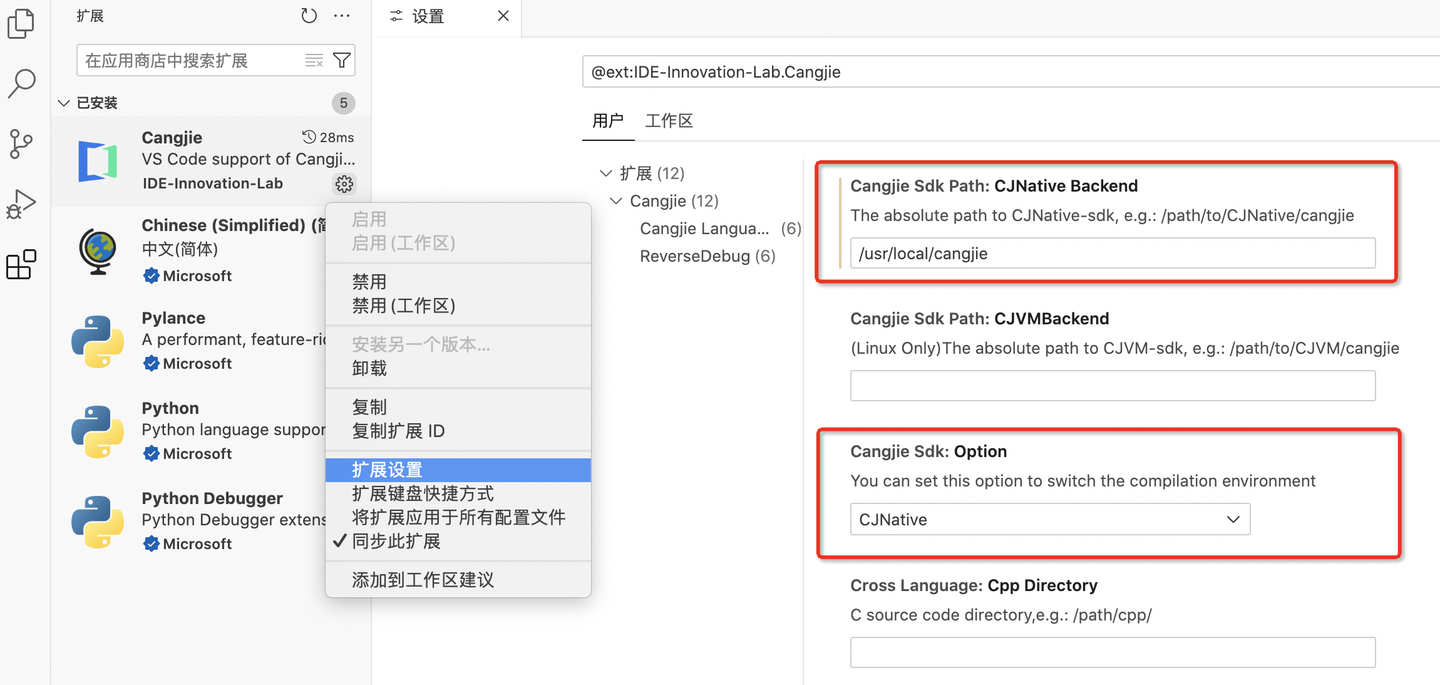
Task: Toggle the 同步此扩展 checked menu item
Action: [396, 541]
